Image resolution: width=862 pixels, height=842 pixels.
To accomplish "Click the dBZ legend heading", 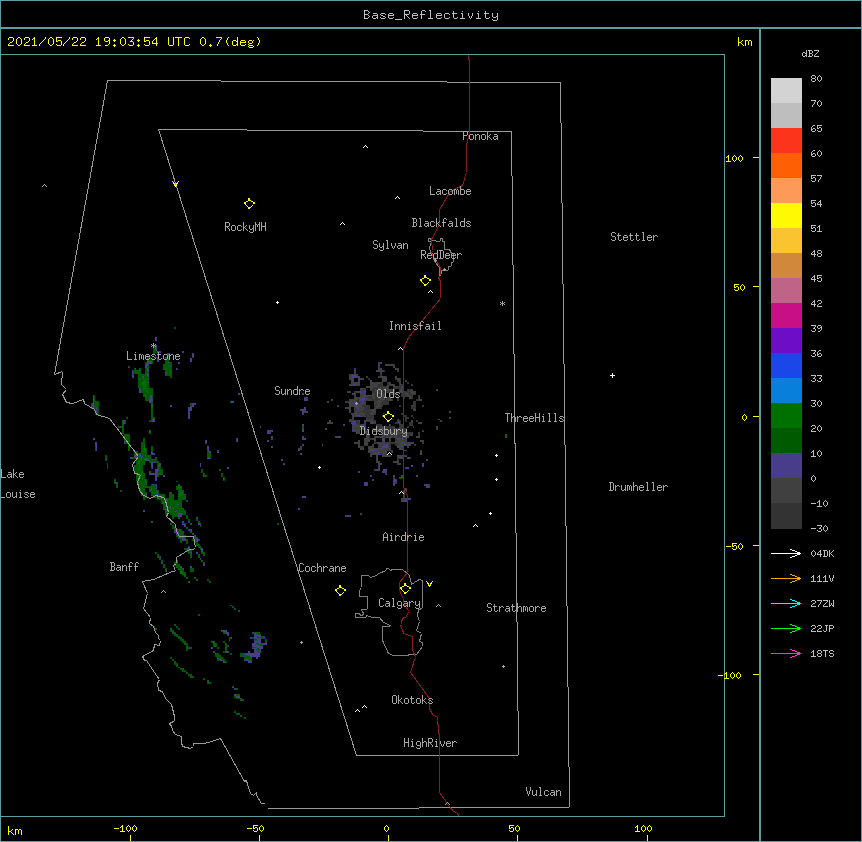I will coord(810,53).
